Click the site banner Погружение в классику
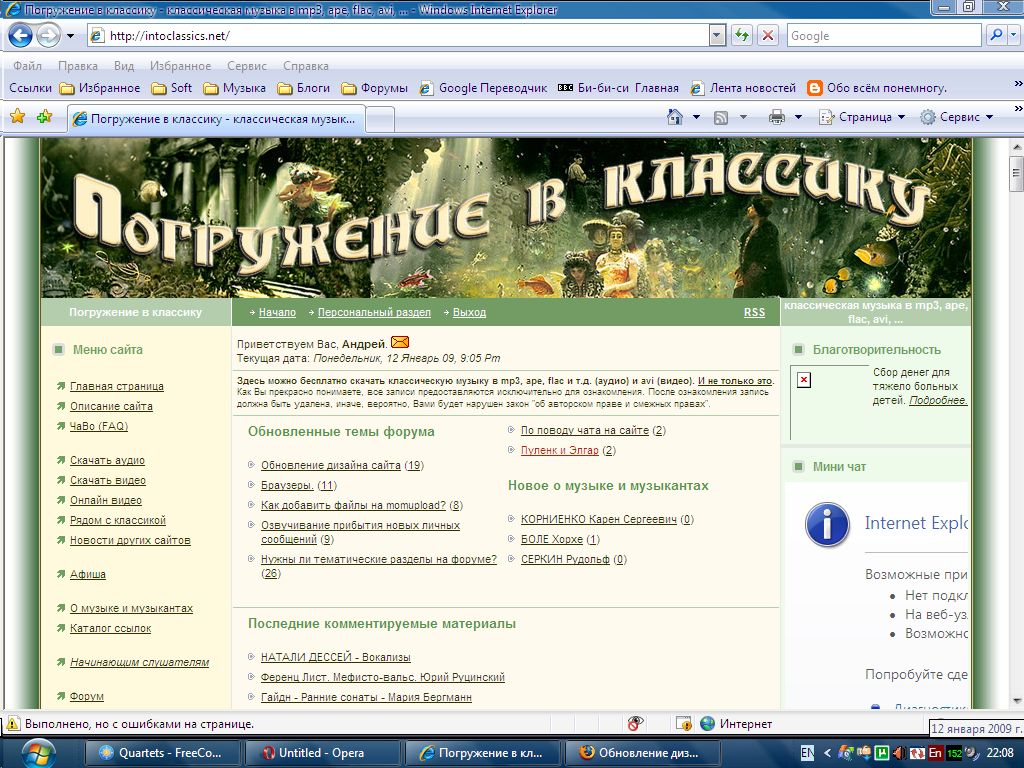Screen dimensions: 1024x768 tap(506, 218)
